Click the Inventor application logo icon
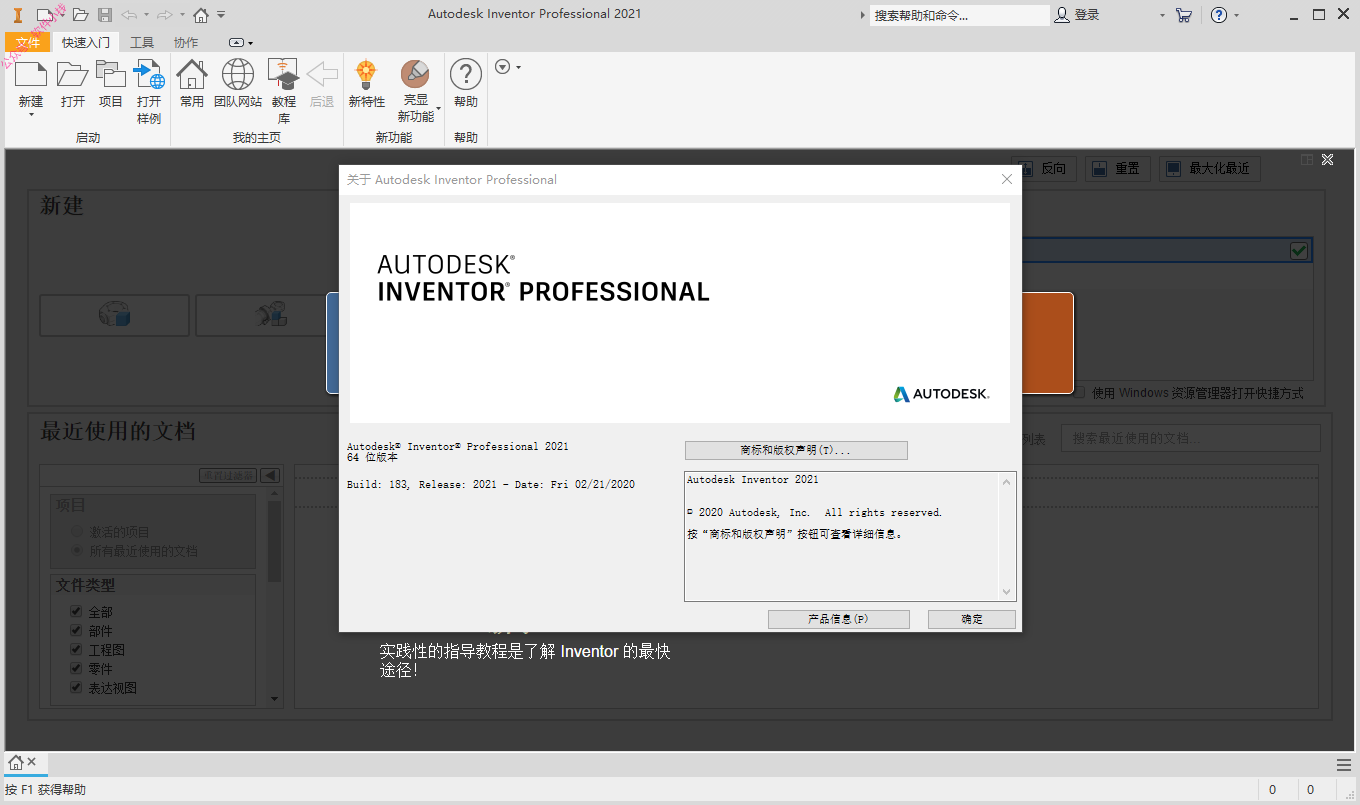 [18, 15]
